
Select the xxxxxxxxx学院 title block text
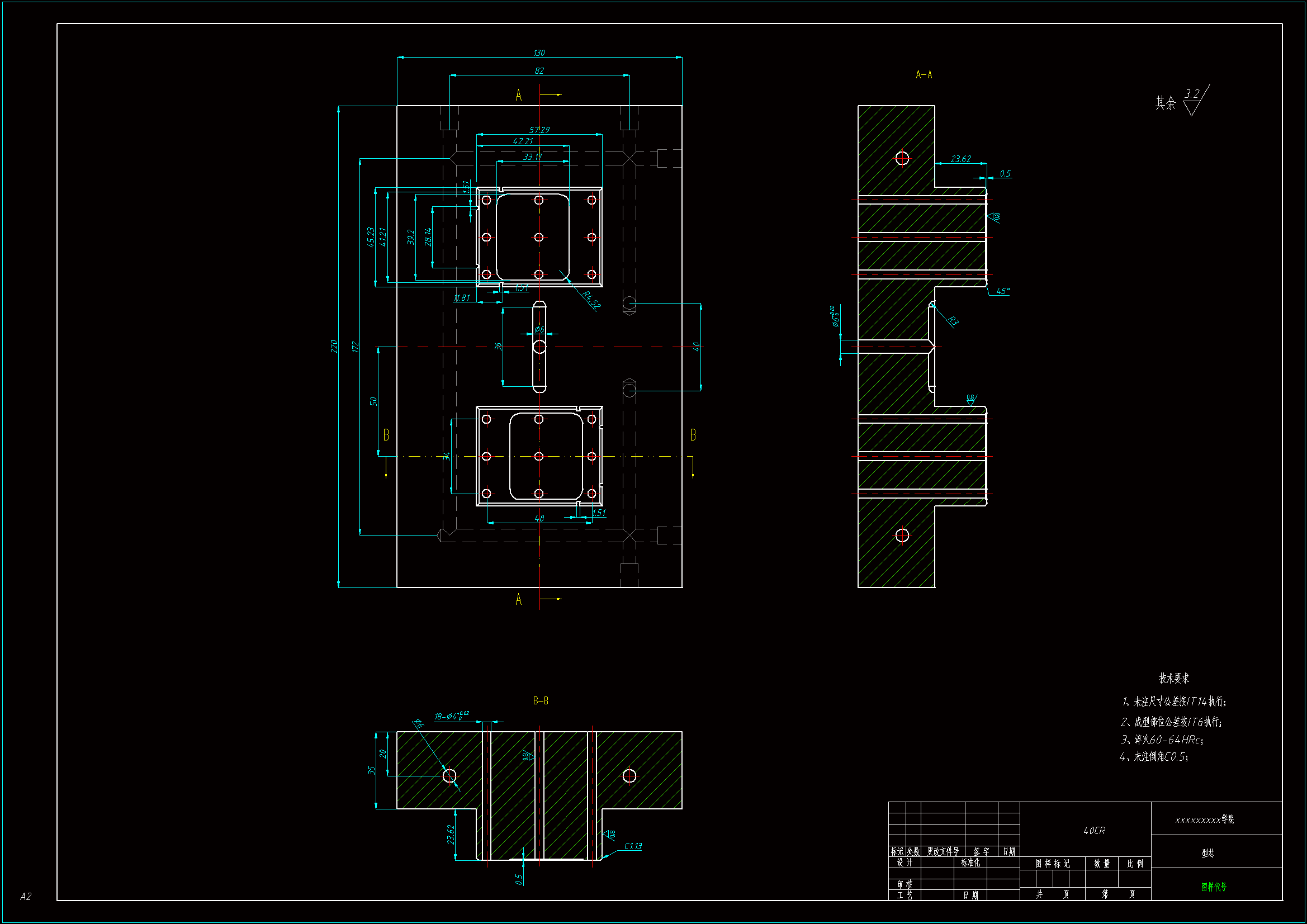coord(1204,819)
